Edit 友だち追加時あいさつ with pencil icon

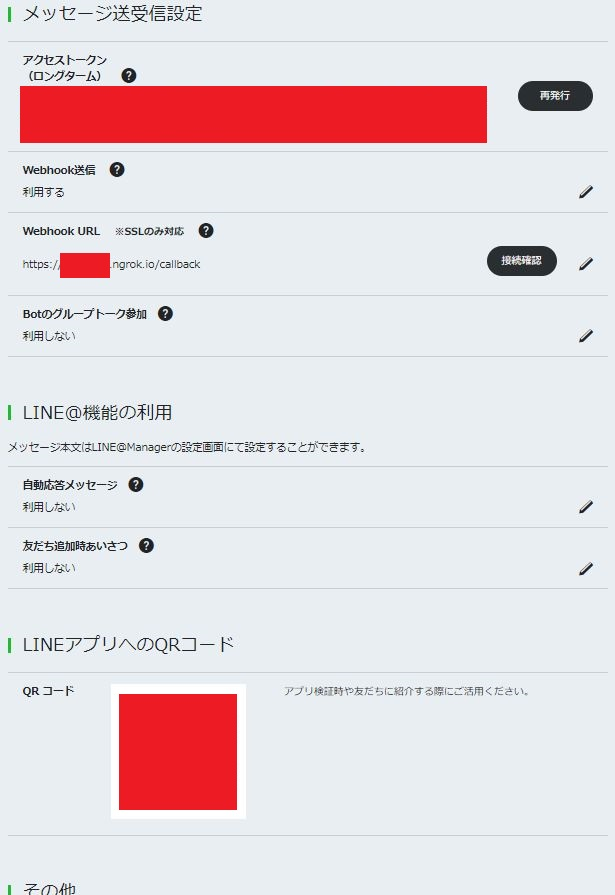click(x=586, y=569)
